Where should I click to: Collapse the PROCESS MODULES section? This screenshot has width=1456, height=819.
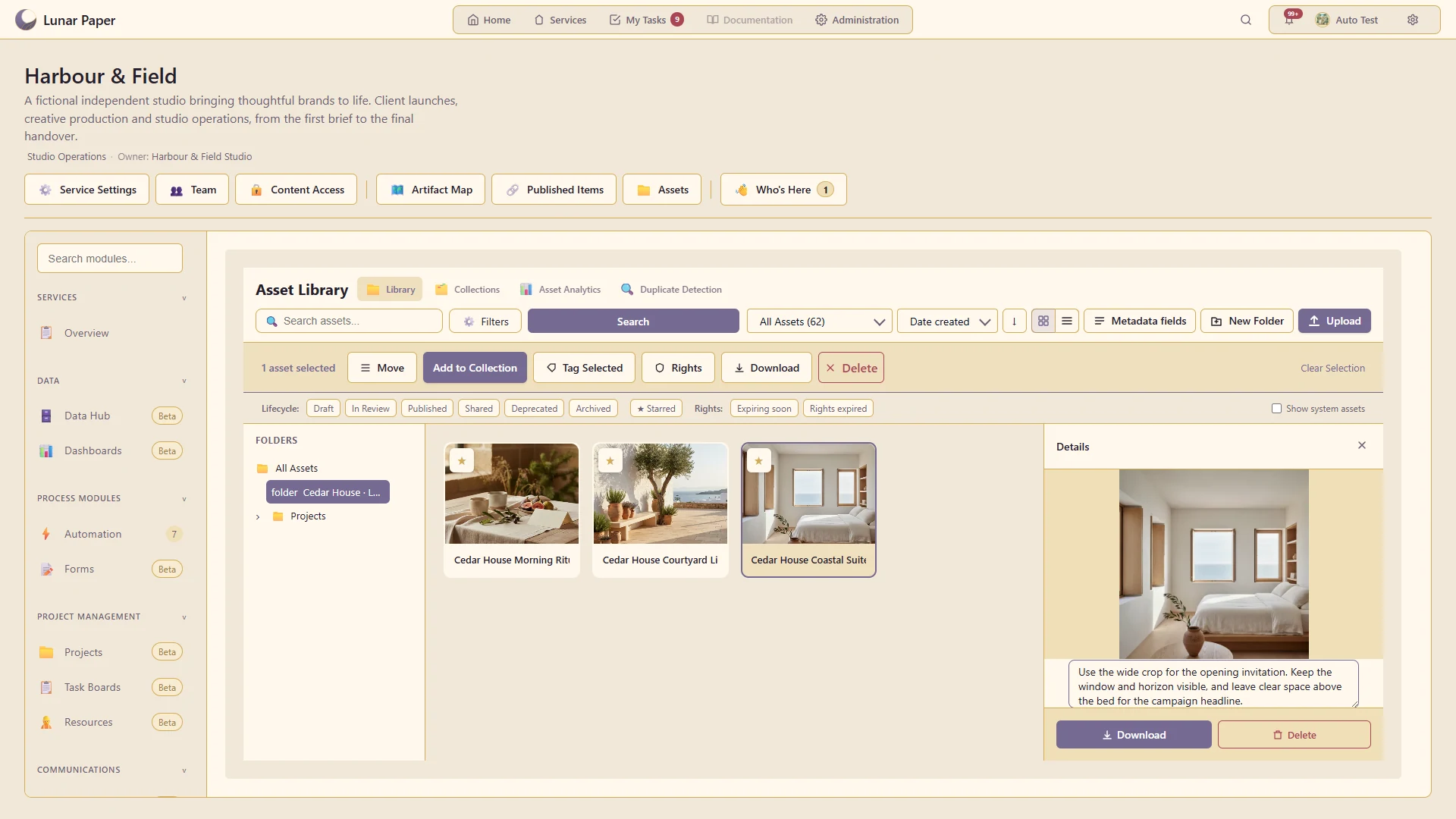(184, 499)
